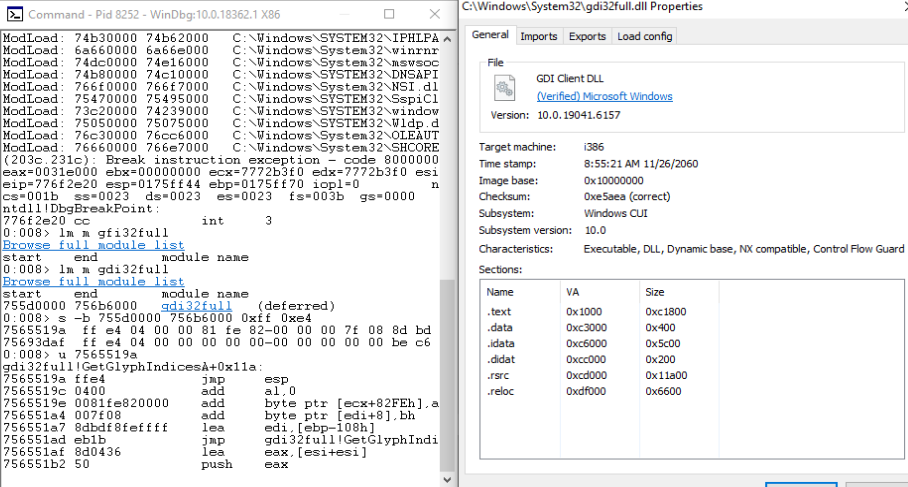This screenshot has width=908, height=487.
Task: Click the 75693daf search result line
Action: pyautogui.click(x=217, y=342)
